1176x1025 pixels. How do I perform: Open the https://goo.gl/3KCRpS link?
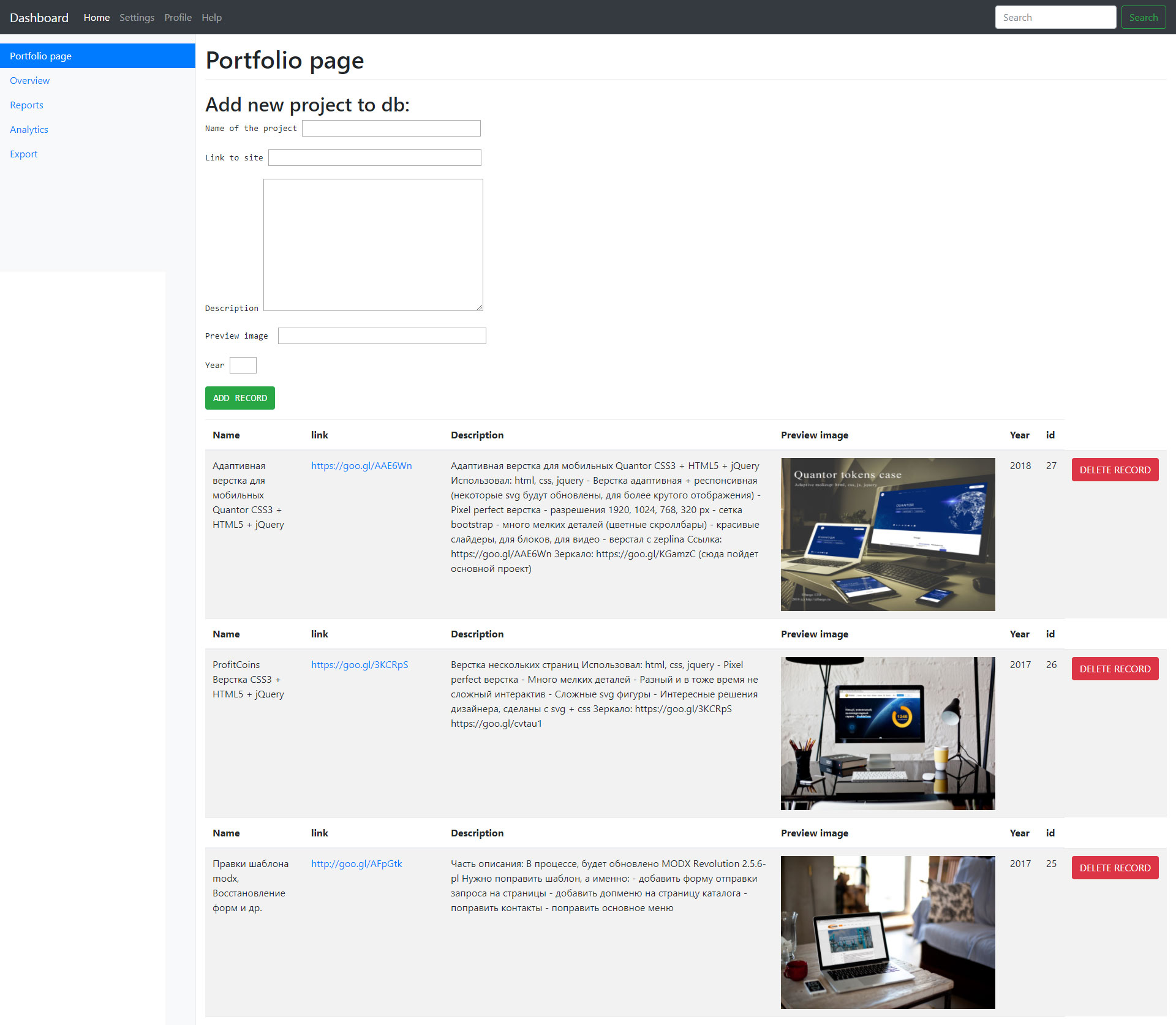360,664
